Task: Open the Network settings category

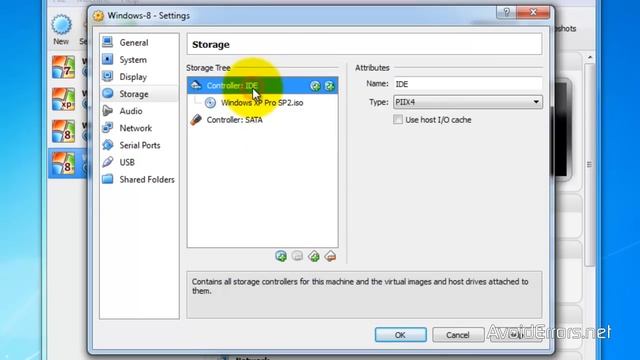Action: pos(136,128)
